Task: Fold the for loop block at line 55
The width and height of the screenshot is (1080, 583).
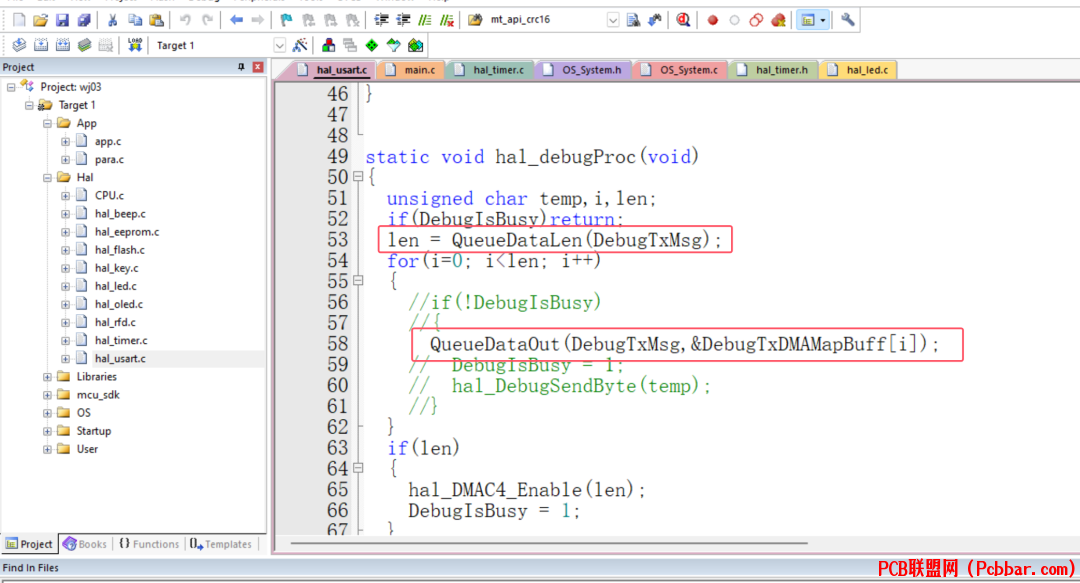Action: click(358, 280)
